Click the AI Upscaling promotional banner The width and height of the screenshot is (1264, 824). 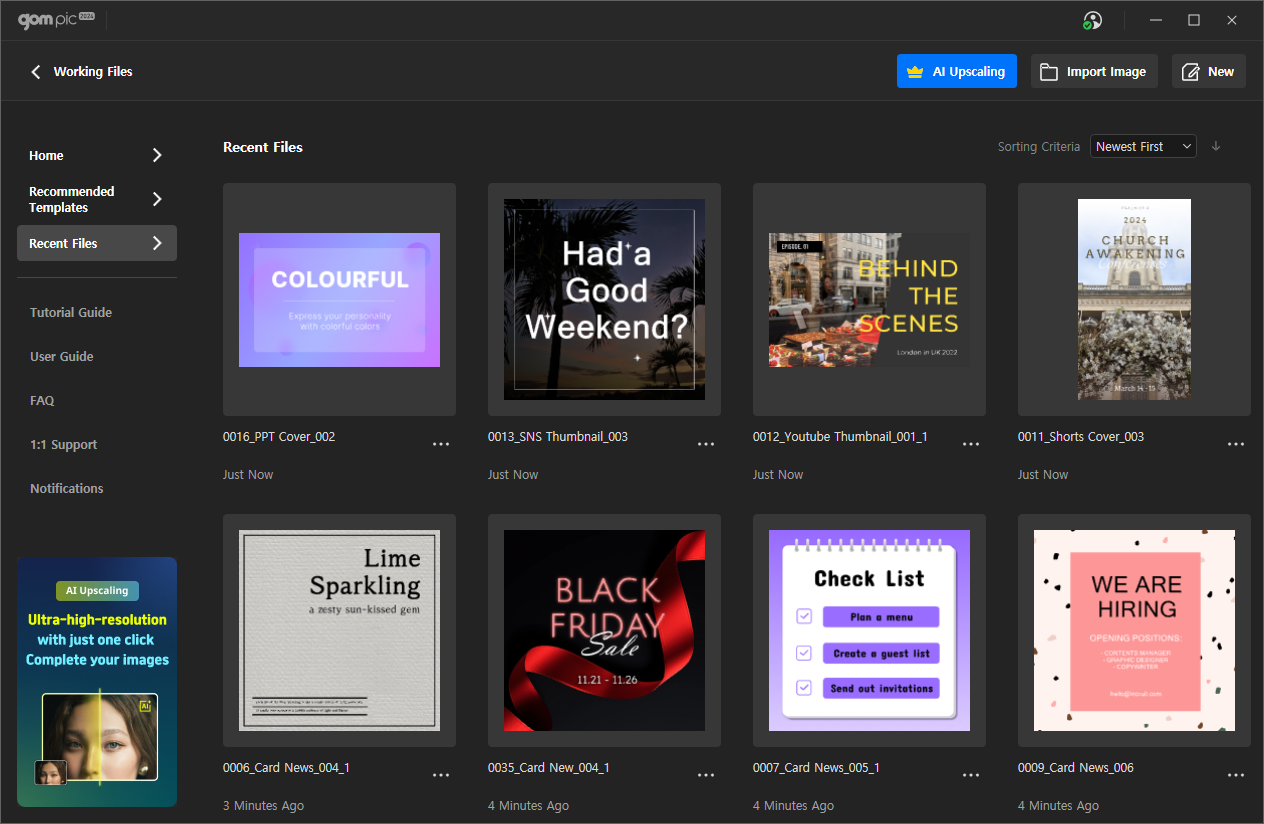click(x=97, y=681)
